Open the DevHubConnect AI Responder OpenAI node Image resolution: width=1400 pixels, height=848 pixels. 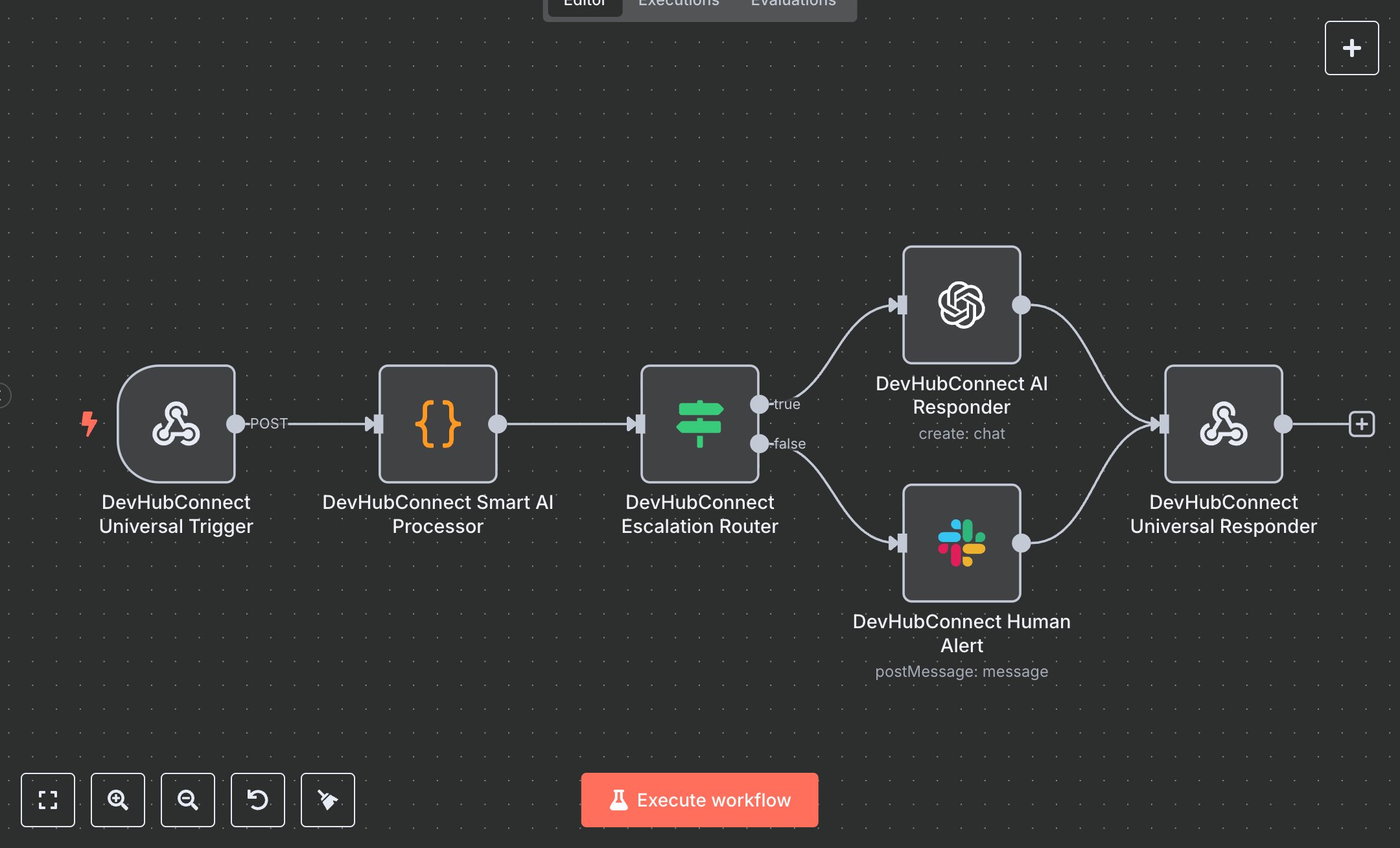click(x=961, y=305)
